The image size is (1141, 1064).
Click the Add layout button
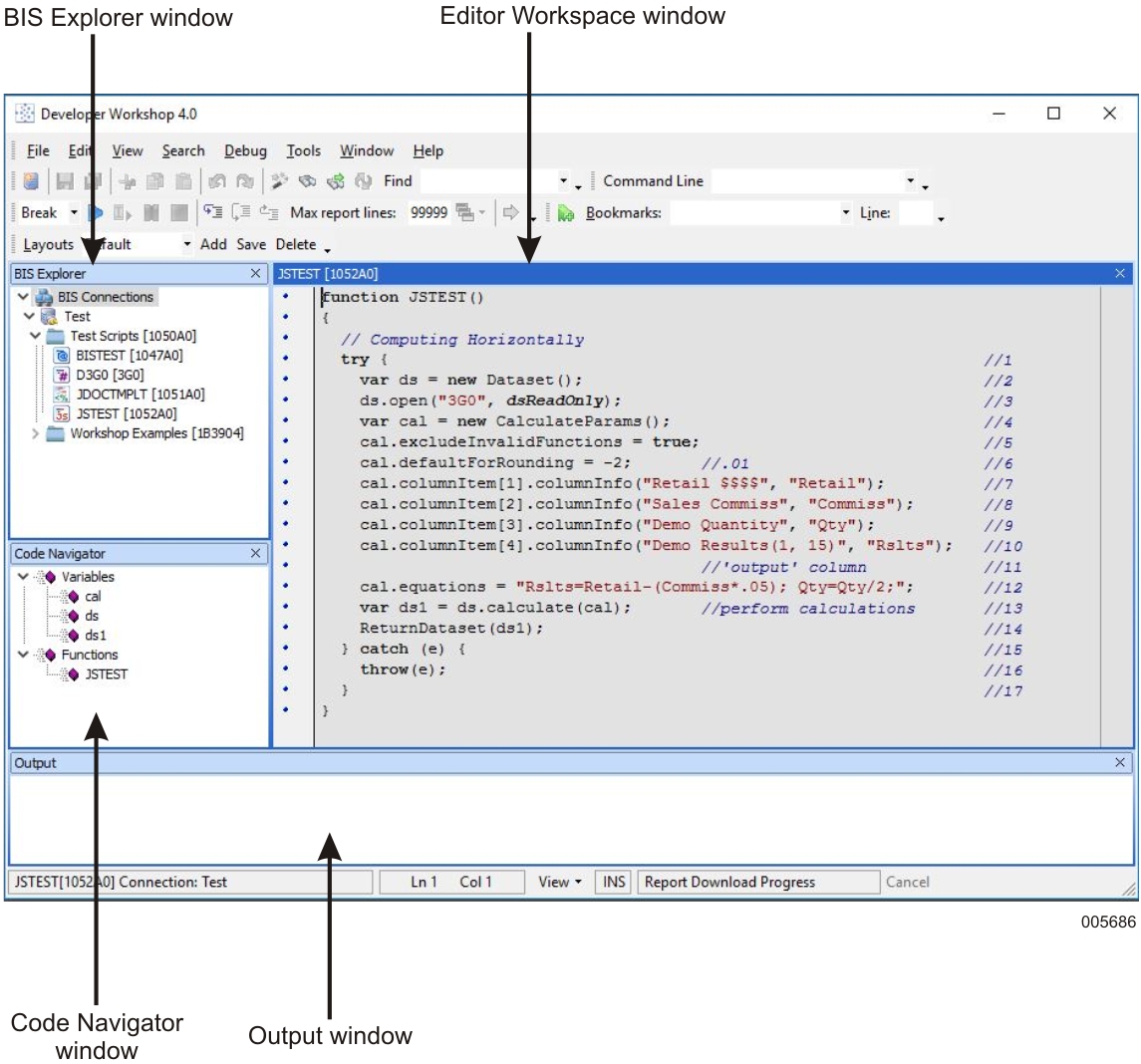[213, 244]
